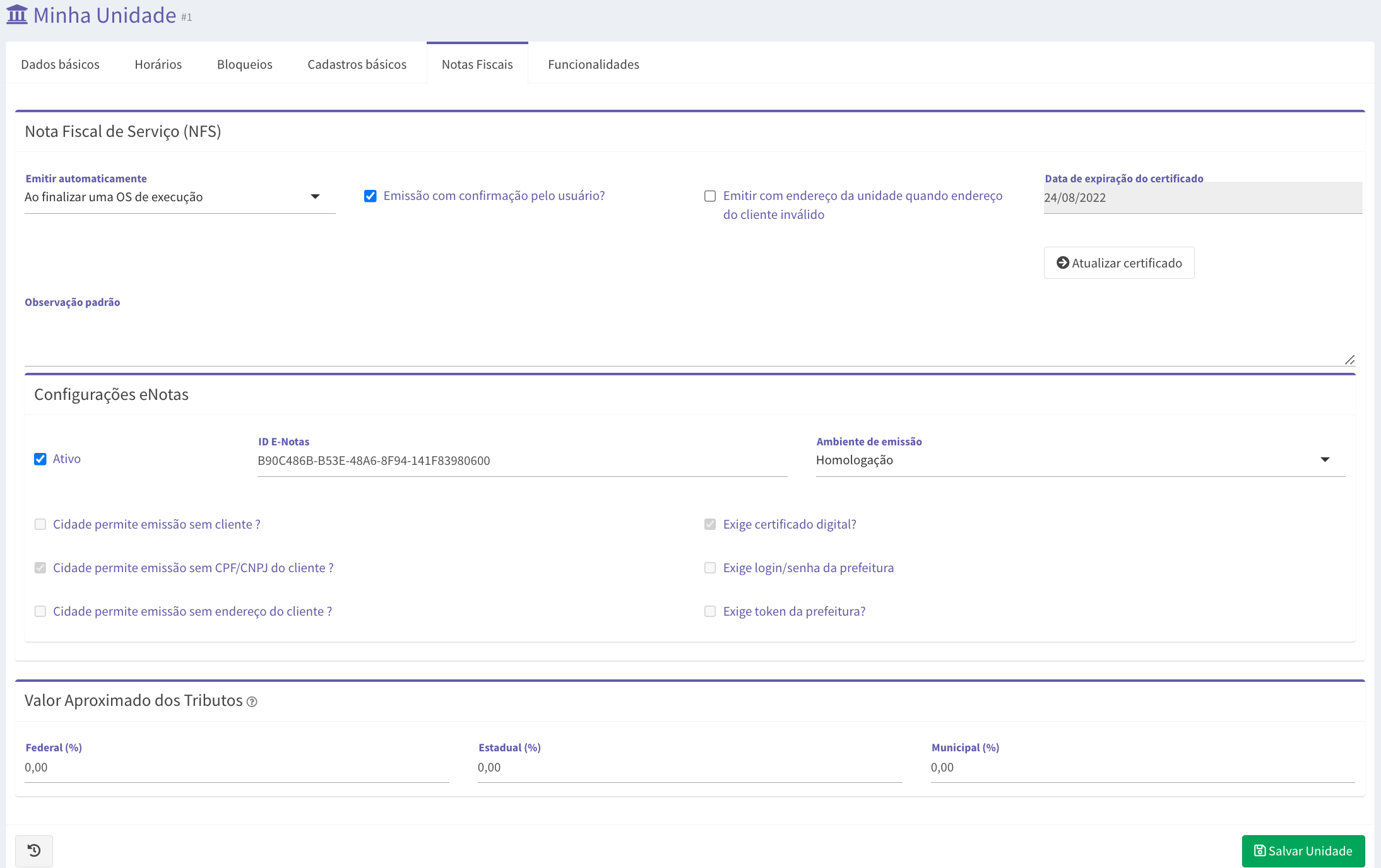Toggle Exige certificado digital checkbox
The height and width of the screenshot is (868, 1381).
pos(710,524)
